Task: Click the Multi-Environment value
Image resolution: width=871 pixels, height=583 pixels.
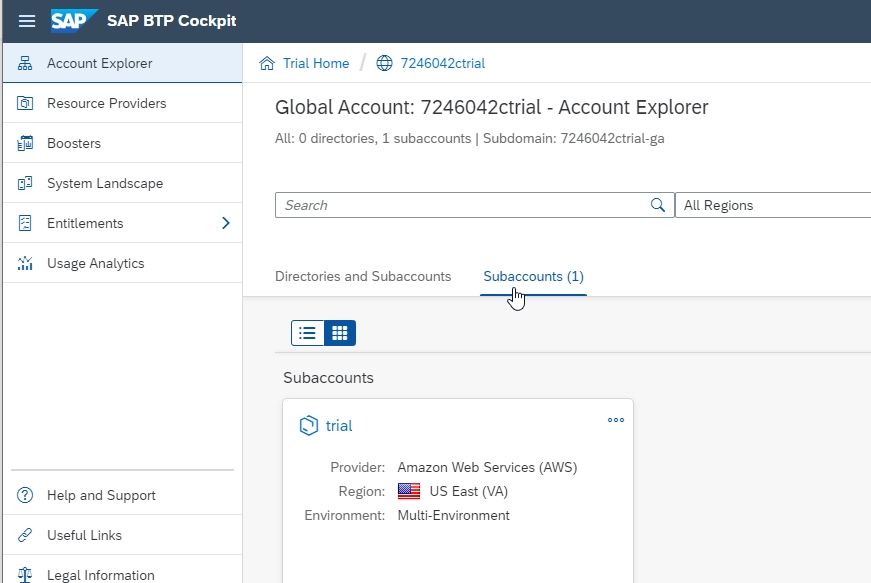Action: [x=453, y=515]
